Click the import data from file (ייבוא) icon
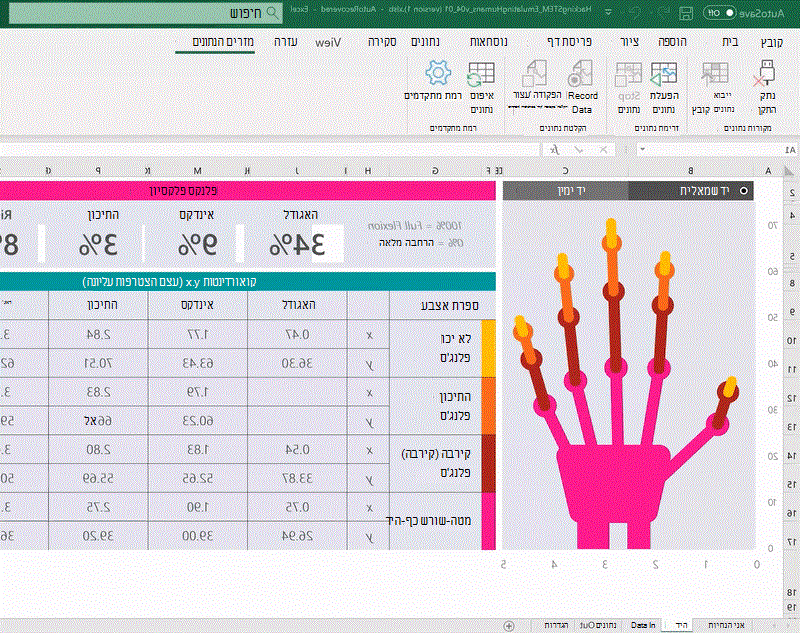 pos(715,73)
